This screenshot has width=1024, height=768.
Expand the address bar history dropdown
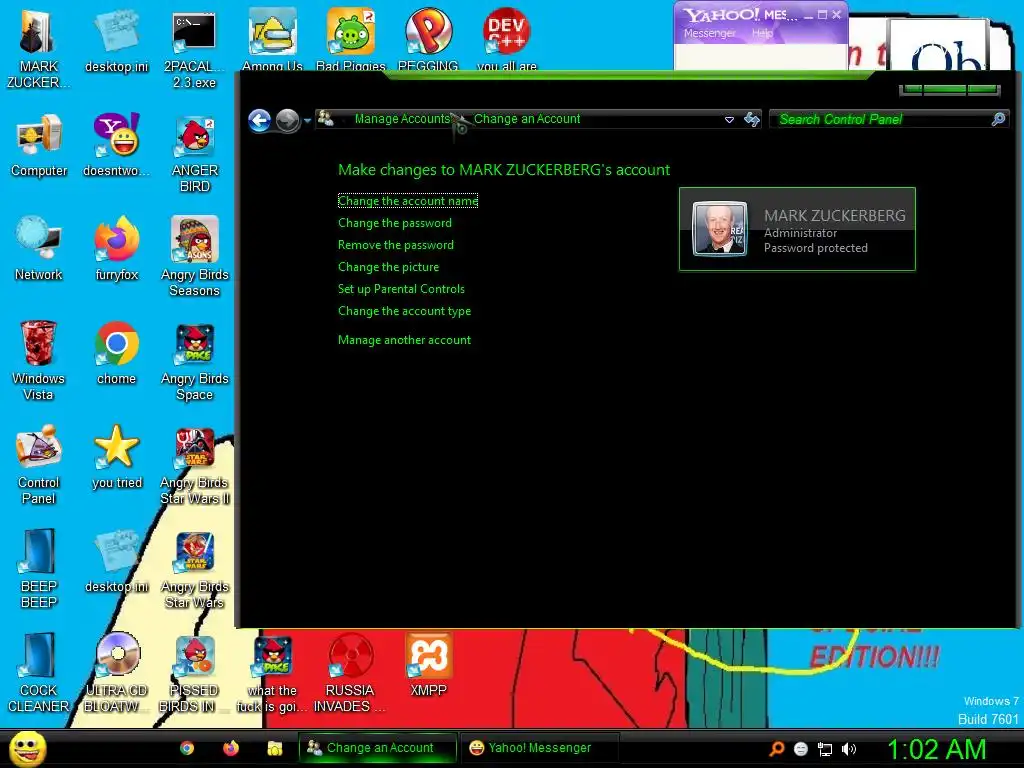(x=729, y=120)
